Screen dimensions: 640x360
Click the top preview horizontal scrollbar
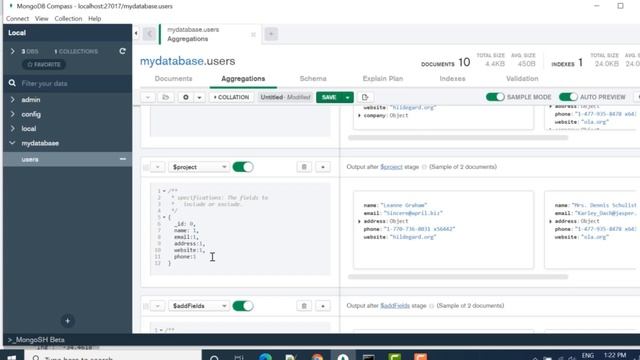point(458,138)
